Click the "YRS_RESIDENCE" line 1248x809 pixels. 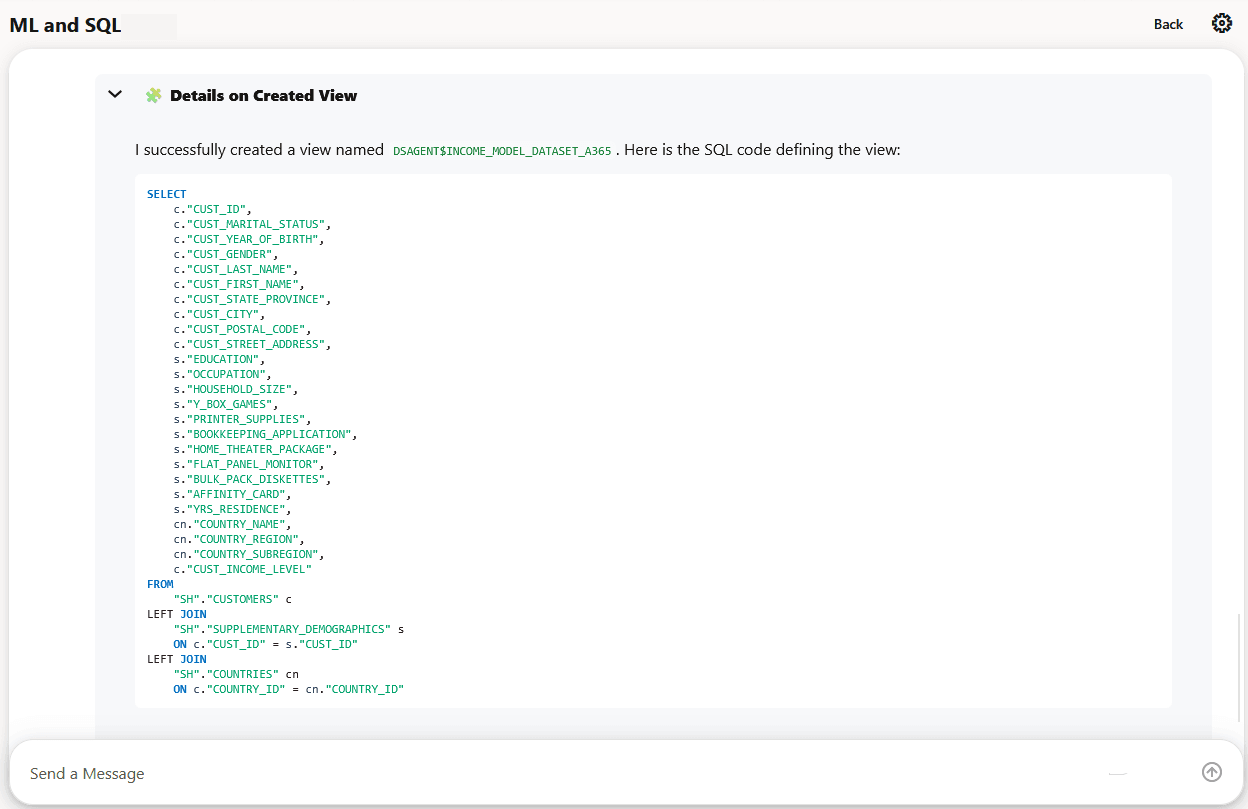pyautogui.click(x=232, y=509)
